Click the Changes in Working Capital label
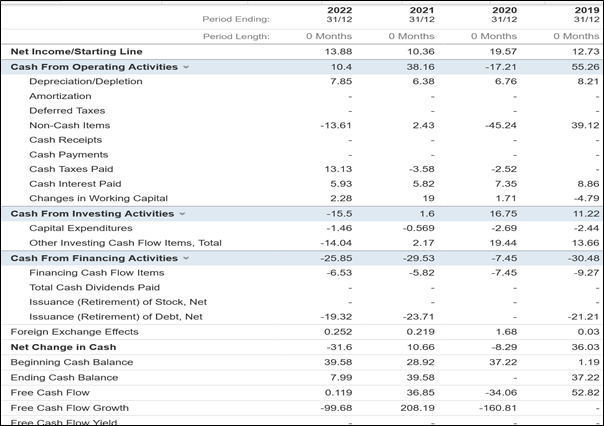This screenshot has width=604, height=426. click(x=98, y=198)
